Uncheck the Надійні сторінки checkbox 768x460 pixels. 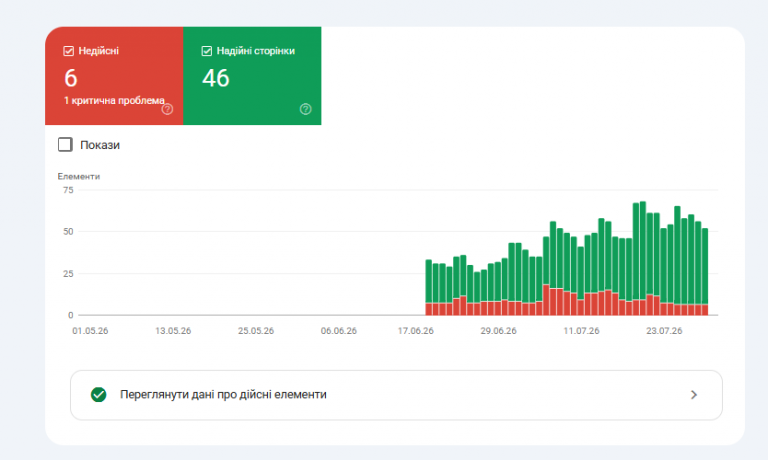[207, 51]
